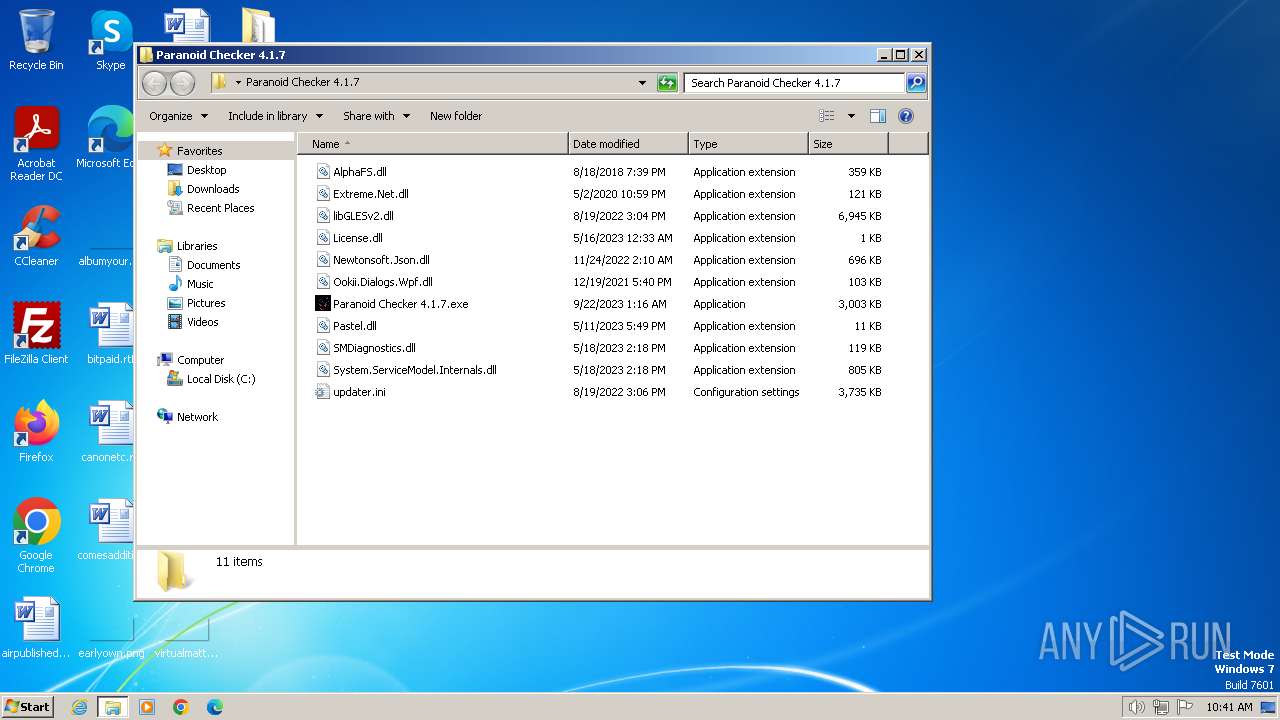This screenshot has width=1280, height=720.
Task: Select Computer in navigation pane
Action: point(200,360)
